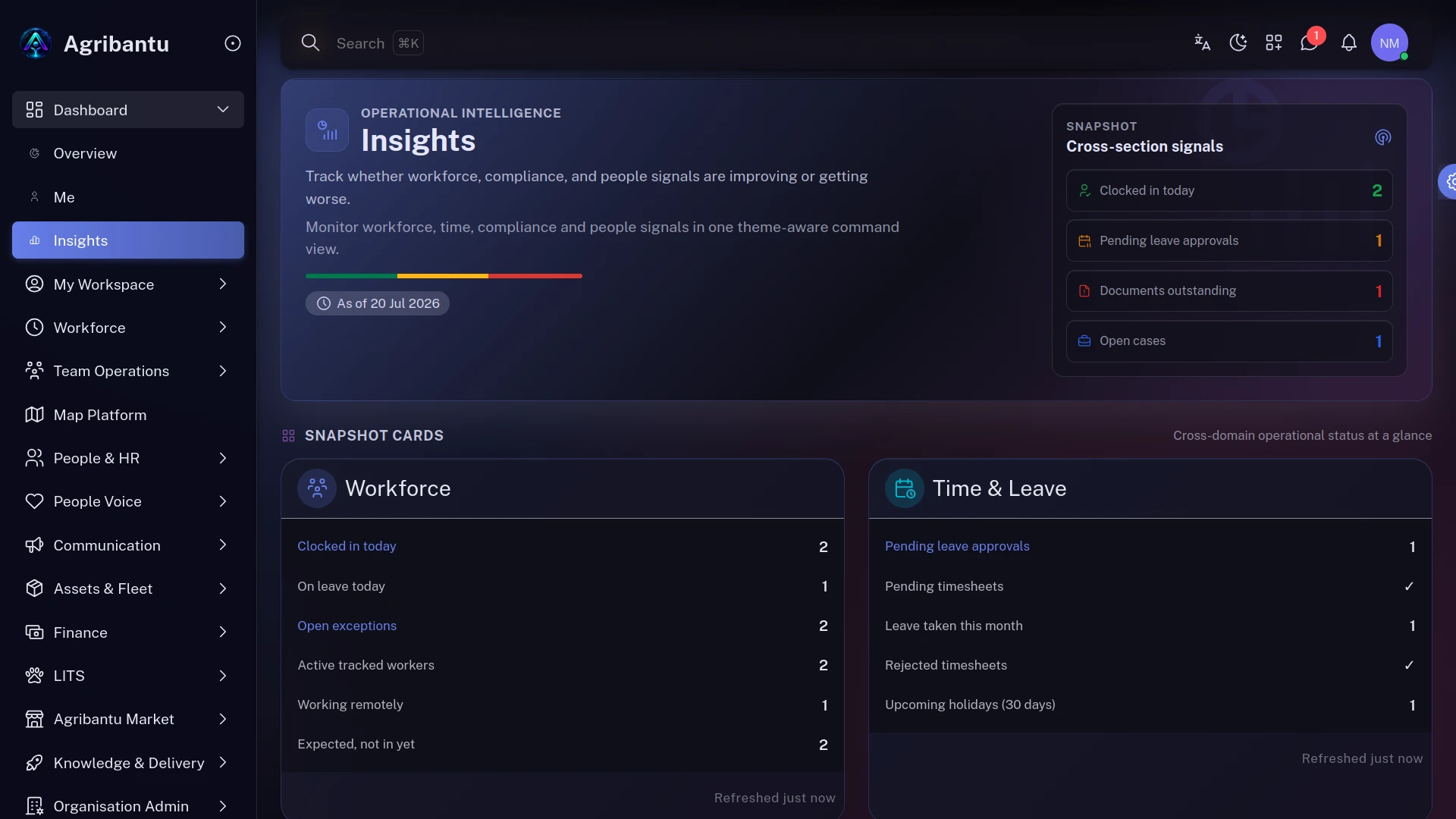The width and height of the screenshot is (1456, 819).
Task: Expand the People & HR chevron
Action: [223, 458]
